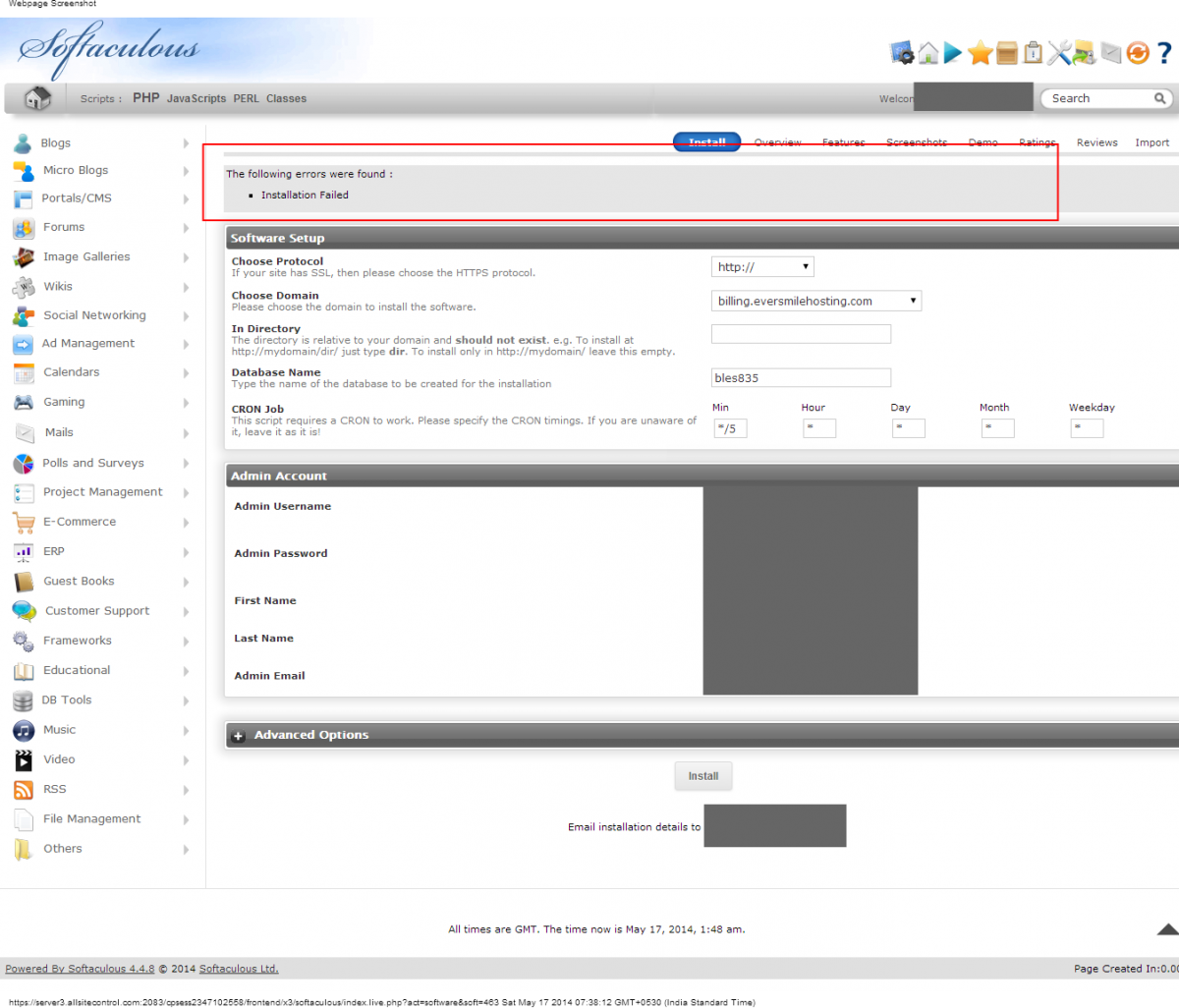Click the Ad Management category icon
Image resolution: width=1179 pixels, height=1008 pixels.
coord(23,345)
